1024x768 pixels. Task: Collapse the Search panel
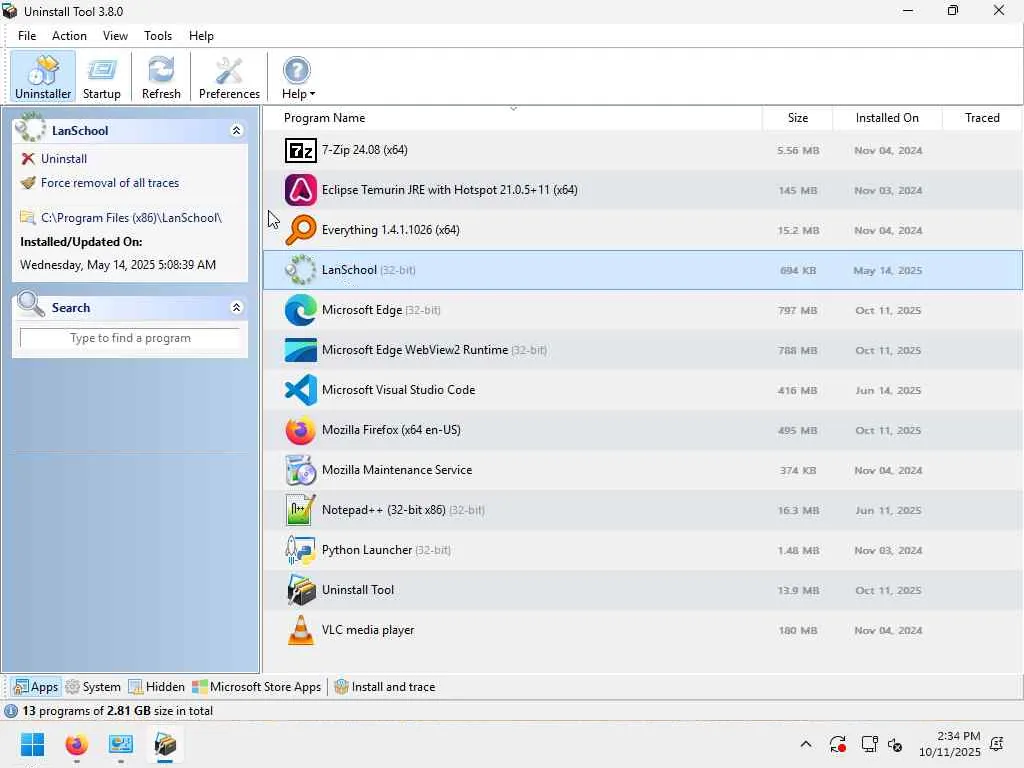click(x=236, y=308)
